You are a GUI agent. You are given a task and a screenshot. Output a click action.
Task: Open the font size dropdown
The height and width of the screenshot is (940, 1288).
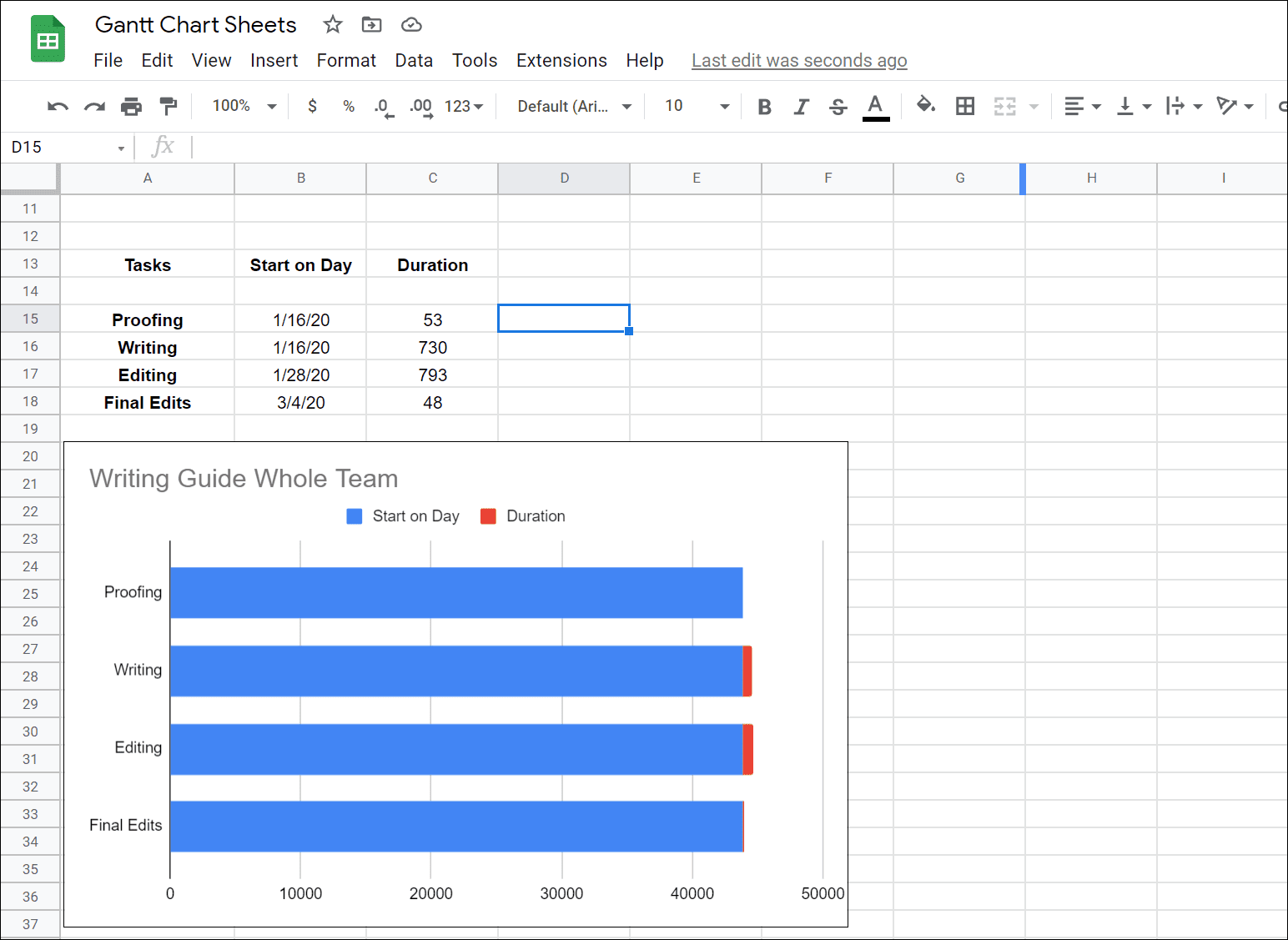click(x=697, y=106)
